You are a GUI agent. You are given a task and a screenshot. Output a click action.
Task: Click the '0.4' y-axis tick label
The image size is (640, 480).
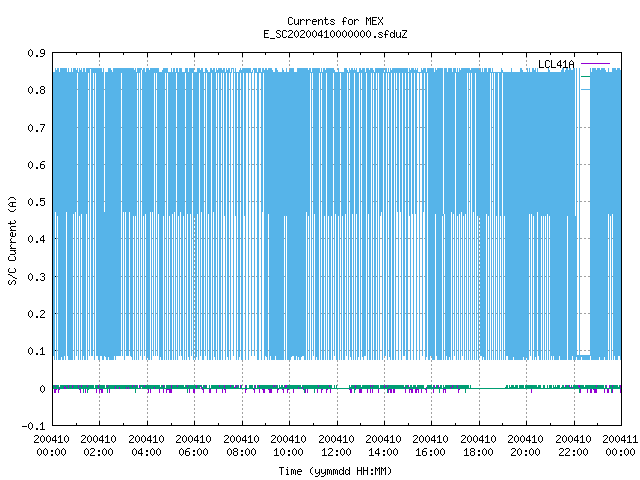pyautogui.click(x=36, y=239)
